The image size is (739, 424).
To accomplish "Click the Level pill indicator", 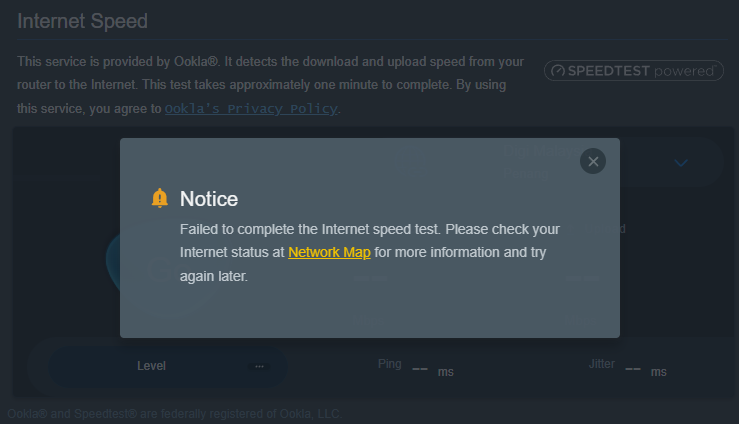I will (x=168, y=366).
